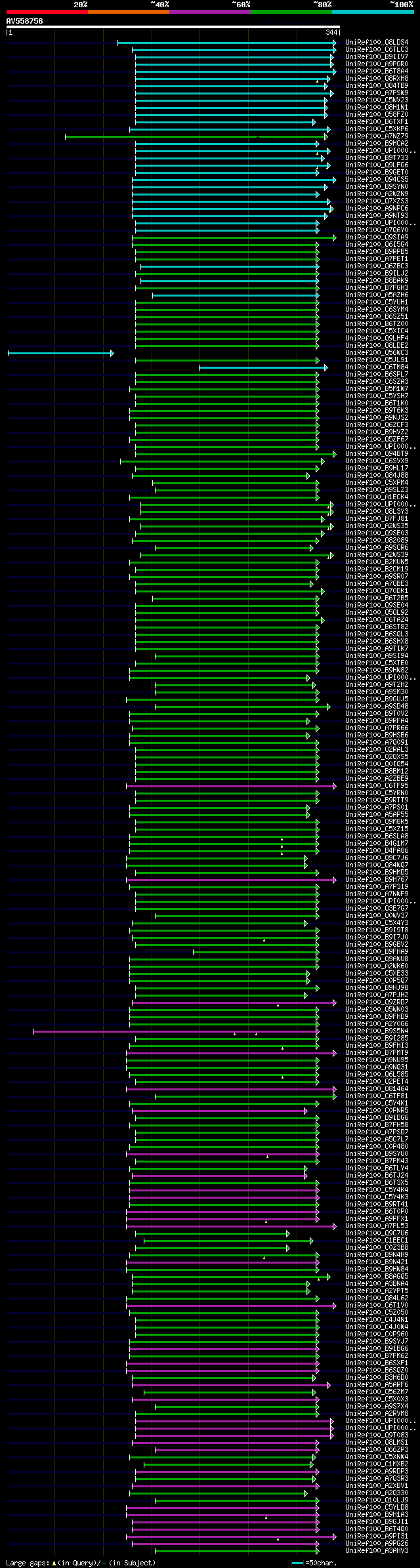Viewport: 420px width, 1568px height.
Task: Click the short cyan UniRef100_Q56WC3 alignment bar
Action: (x=60, y=353)
